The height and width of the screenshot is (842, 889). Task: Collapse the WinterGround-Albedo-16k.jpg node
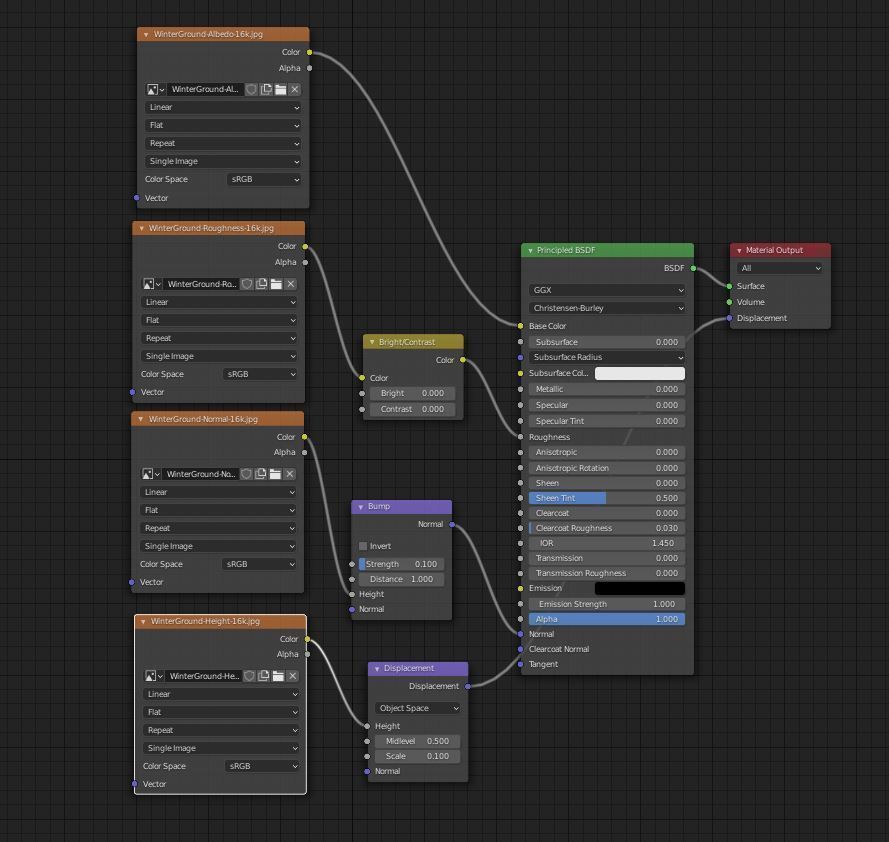tap(146, 35)
